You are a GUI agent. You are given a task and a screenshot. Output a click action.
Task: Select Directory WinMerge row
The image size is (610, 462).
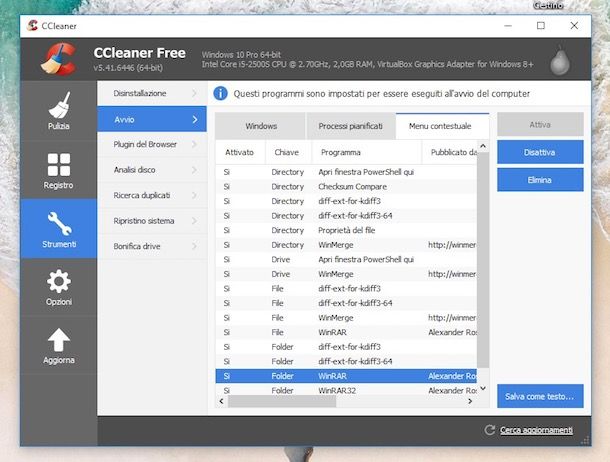346,245
